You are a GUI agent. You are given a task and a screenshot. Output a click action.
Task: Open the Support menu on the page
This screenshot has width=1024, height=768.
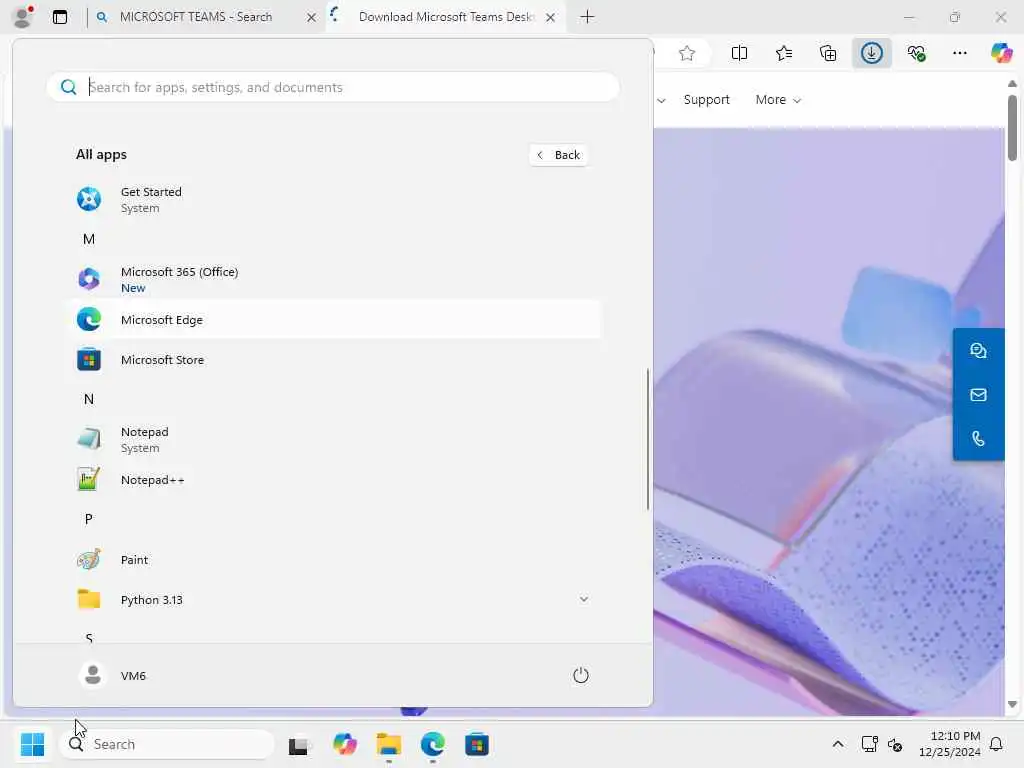point(707,100)
